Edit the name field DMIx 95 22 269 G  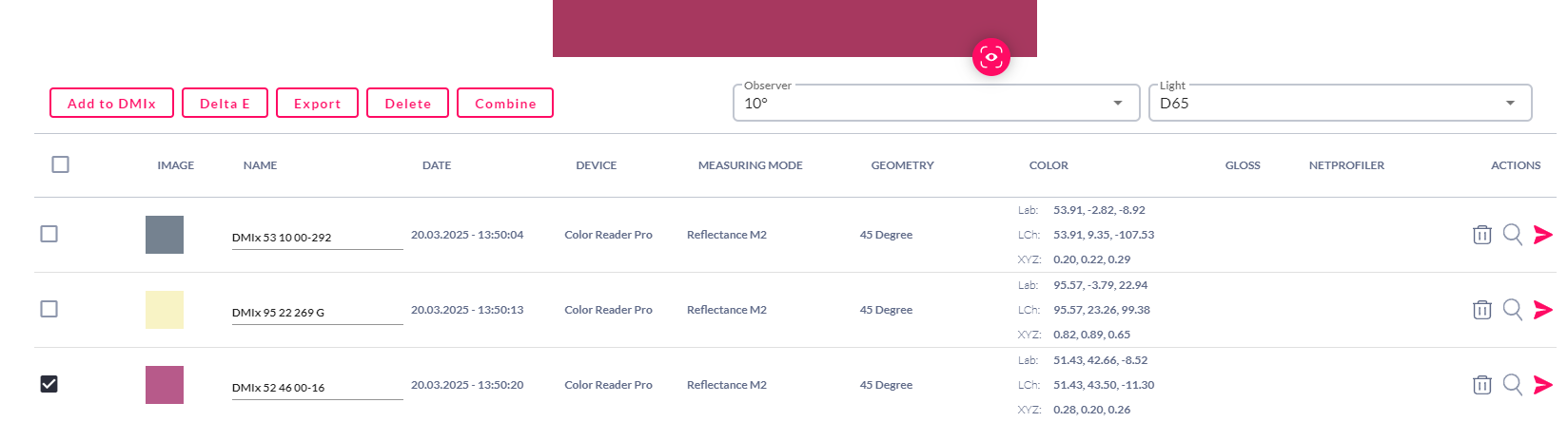pyautogui.click(x=317, y=313)
